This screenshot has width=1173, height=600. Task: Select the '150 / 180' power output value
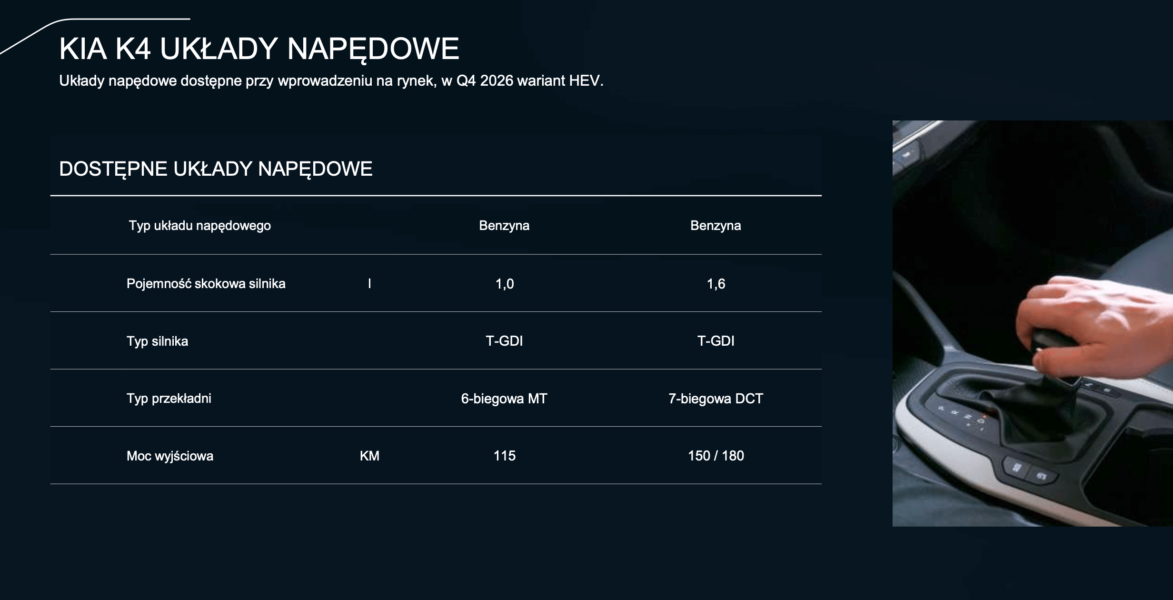pyautogui.click(x=715, y=456)
